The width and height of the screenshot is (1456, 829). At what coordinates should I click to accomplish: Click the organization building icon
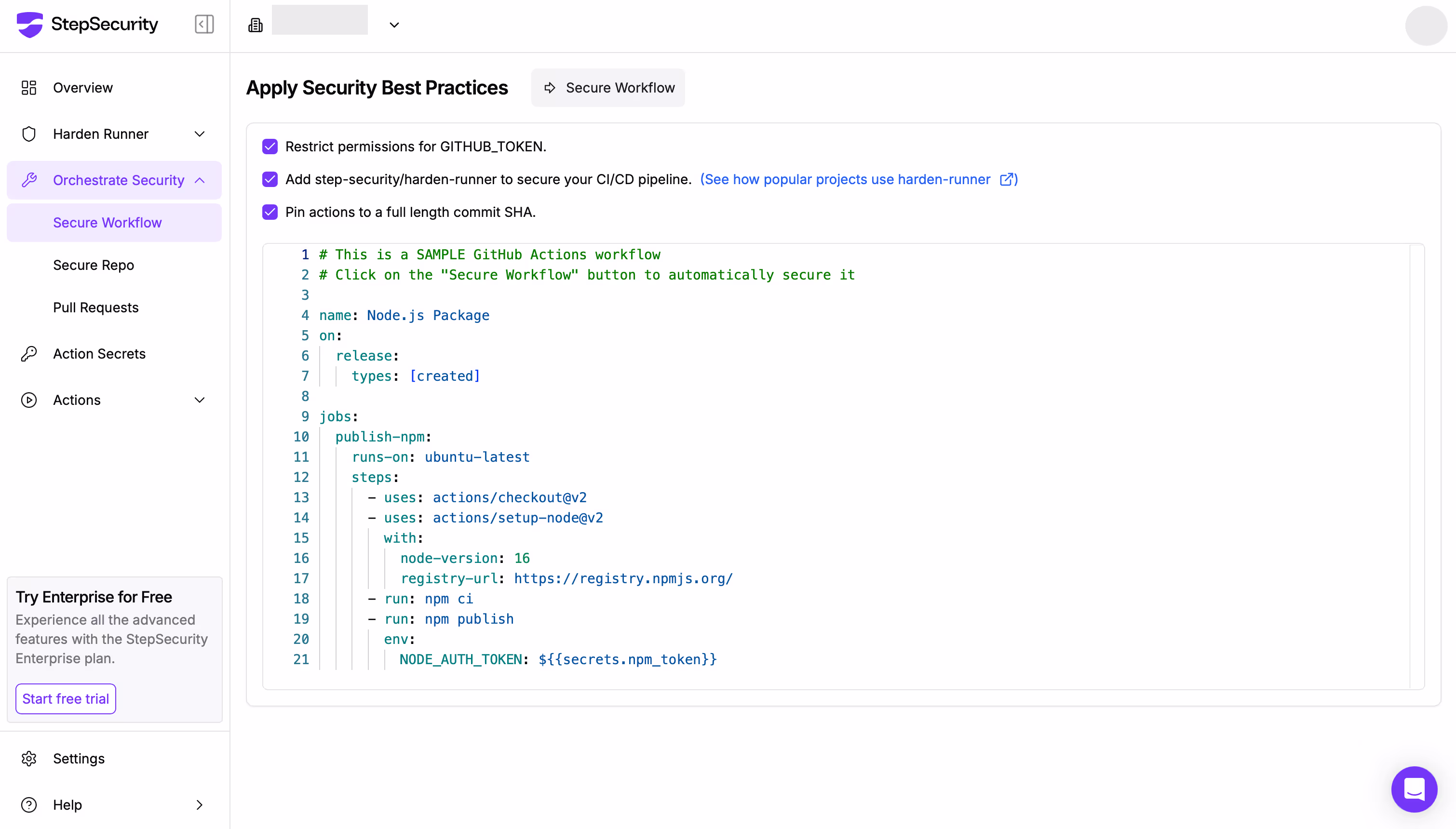pyautogui.click(x=255, y=25)
